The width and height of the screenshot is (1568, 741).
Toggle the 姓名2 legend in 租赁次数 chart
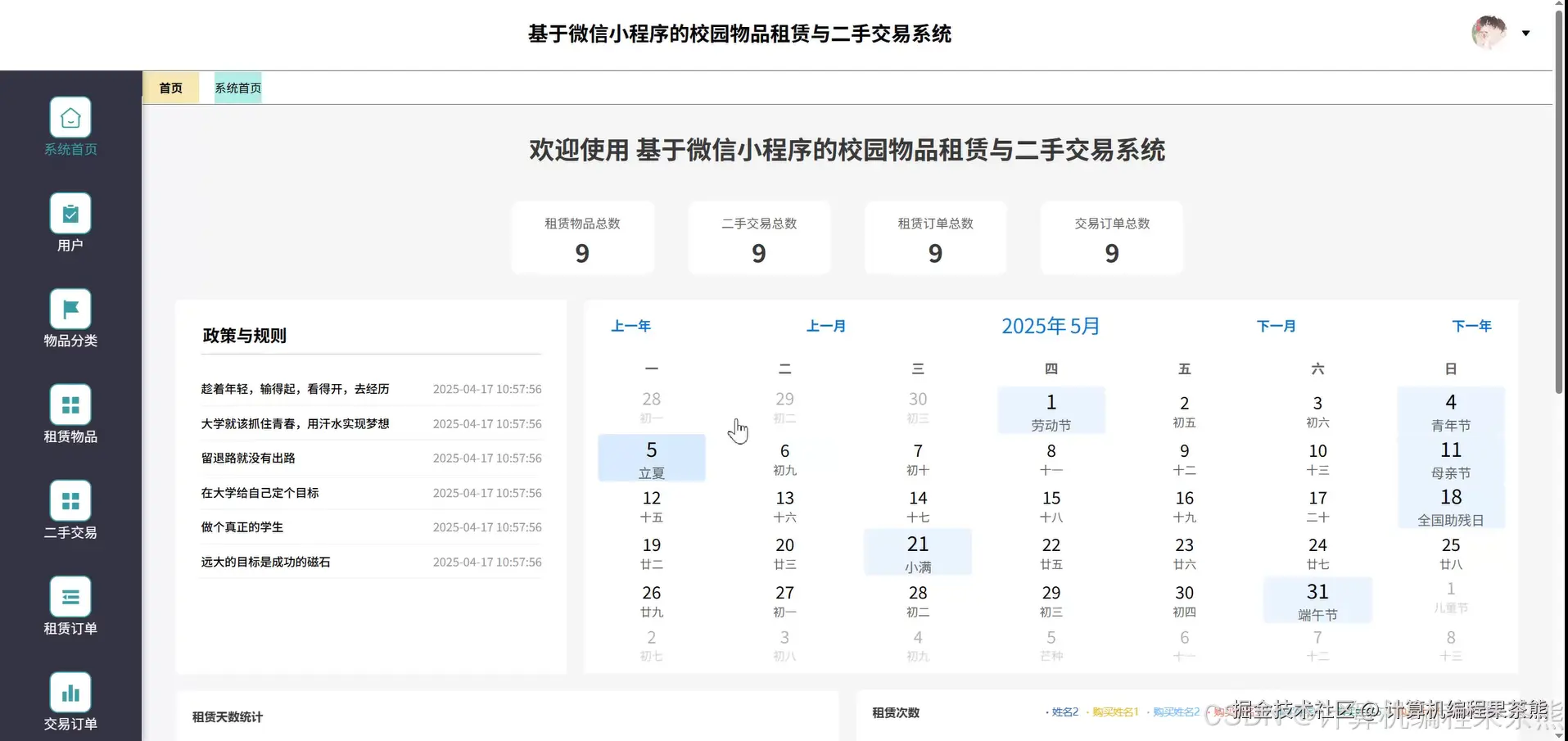(1064, 712)
